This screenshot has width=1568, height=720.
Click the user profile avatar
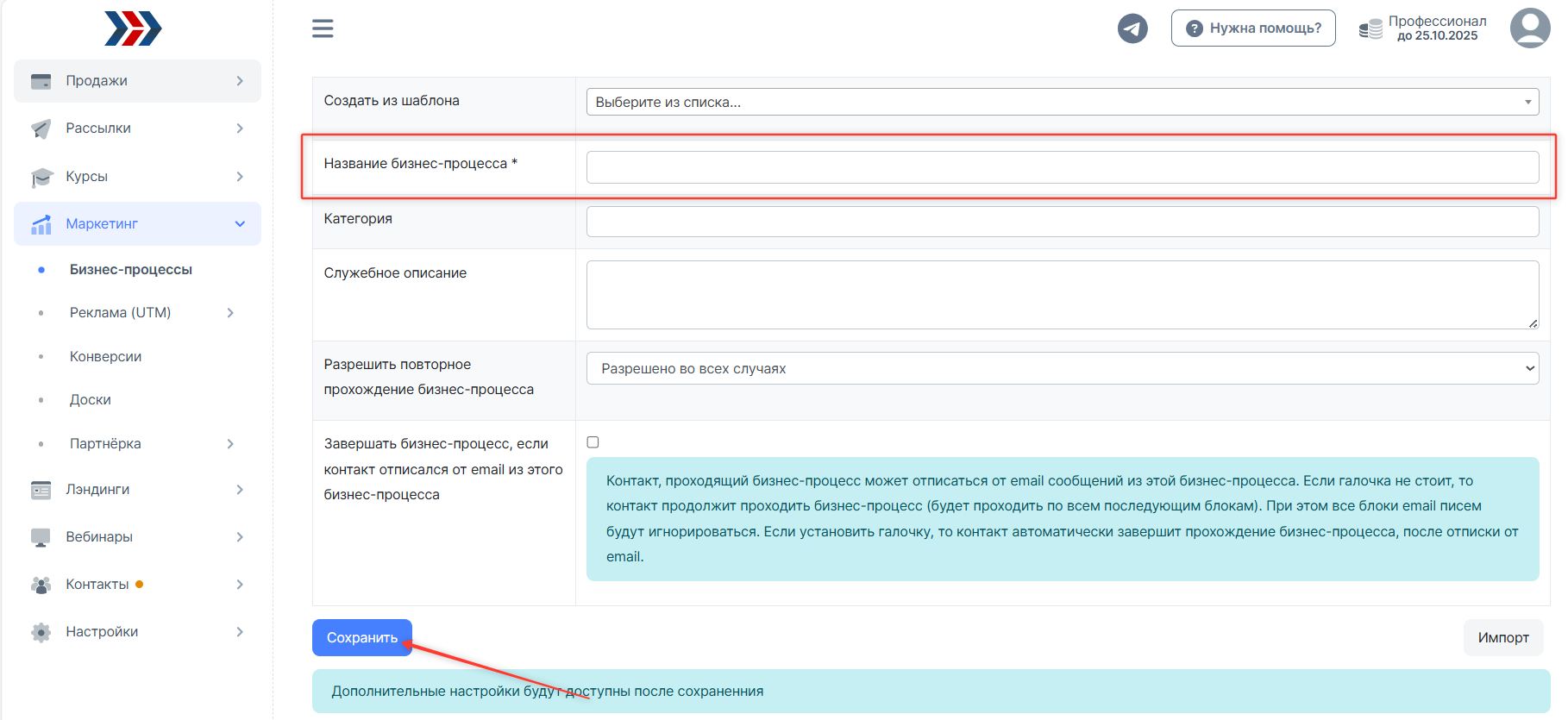(1529, 28)
